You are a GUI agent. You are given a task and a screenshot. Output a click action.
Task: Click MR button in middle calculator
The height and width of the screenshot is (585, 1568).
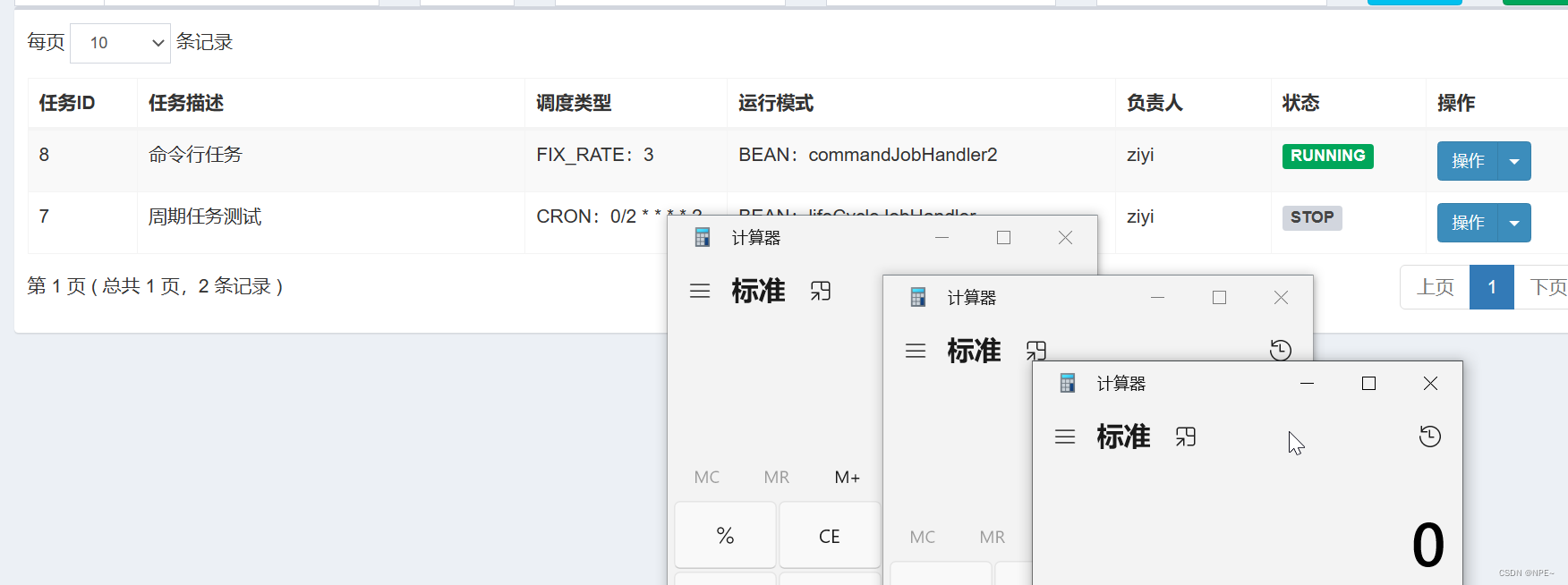pyautogui.click(x=993, y=538)
